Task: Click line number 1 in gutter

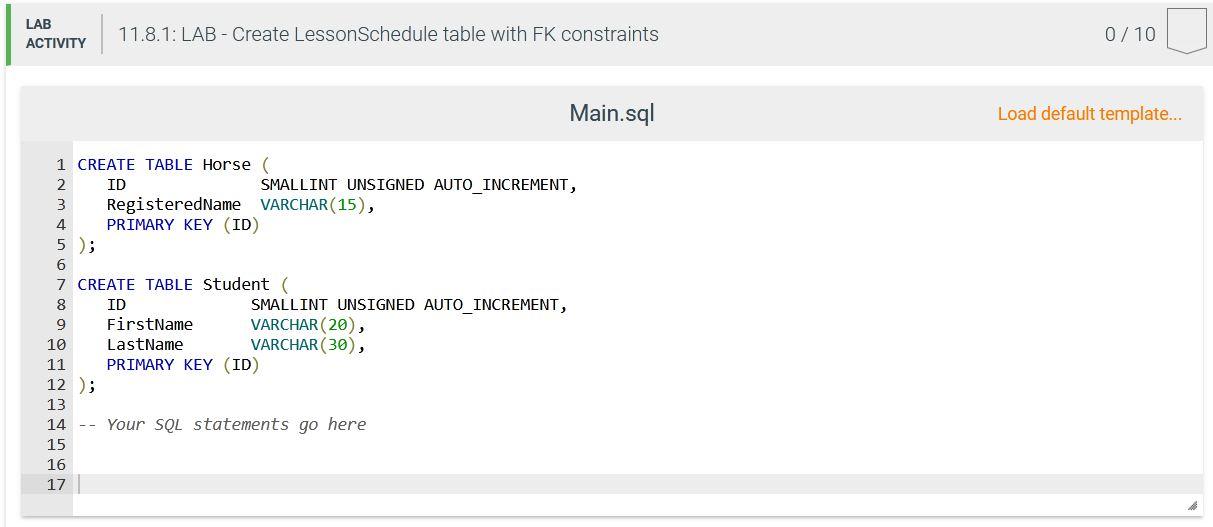Action: point(61,164)
